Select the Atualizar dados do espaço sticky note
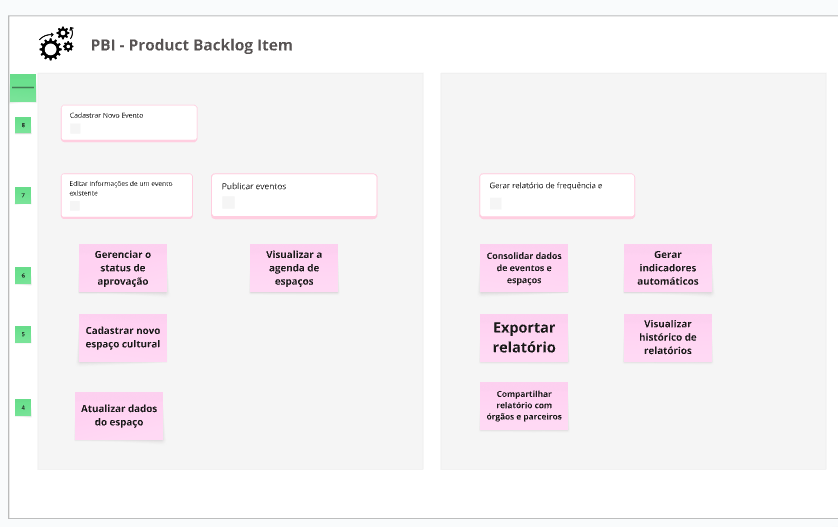Viewport: 838px width, 527px height. pyautogui.click(x=119, y=415)
